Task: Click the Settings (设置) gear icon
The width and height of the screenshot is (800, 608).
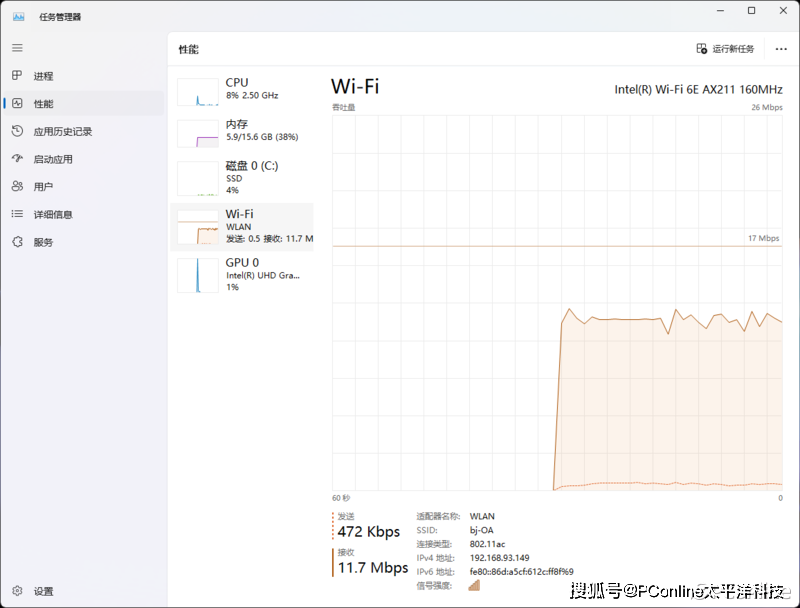Action: click(x=17, y=591)
